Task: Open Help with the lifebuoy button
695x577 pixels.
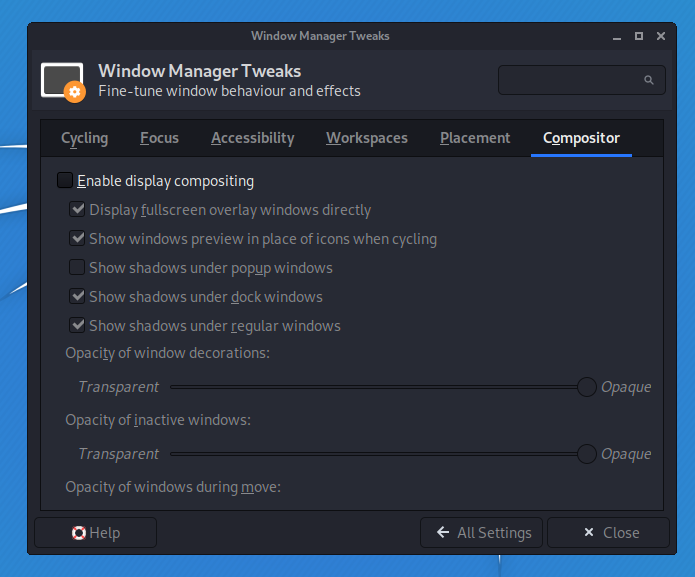Action: pos(96,533)
